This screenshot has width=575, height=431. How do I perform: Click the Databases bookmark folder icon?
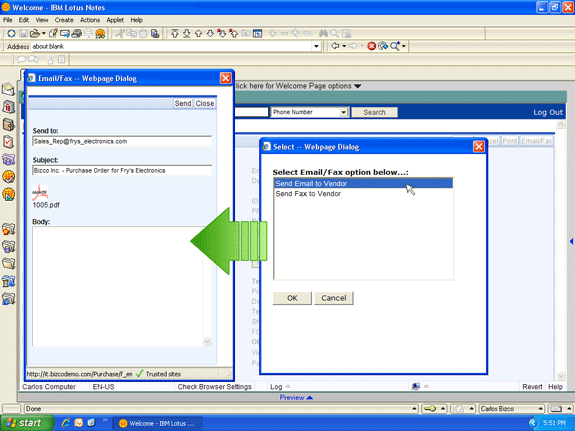8,246
